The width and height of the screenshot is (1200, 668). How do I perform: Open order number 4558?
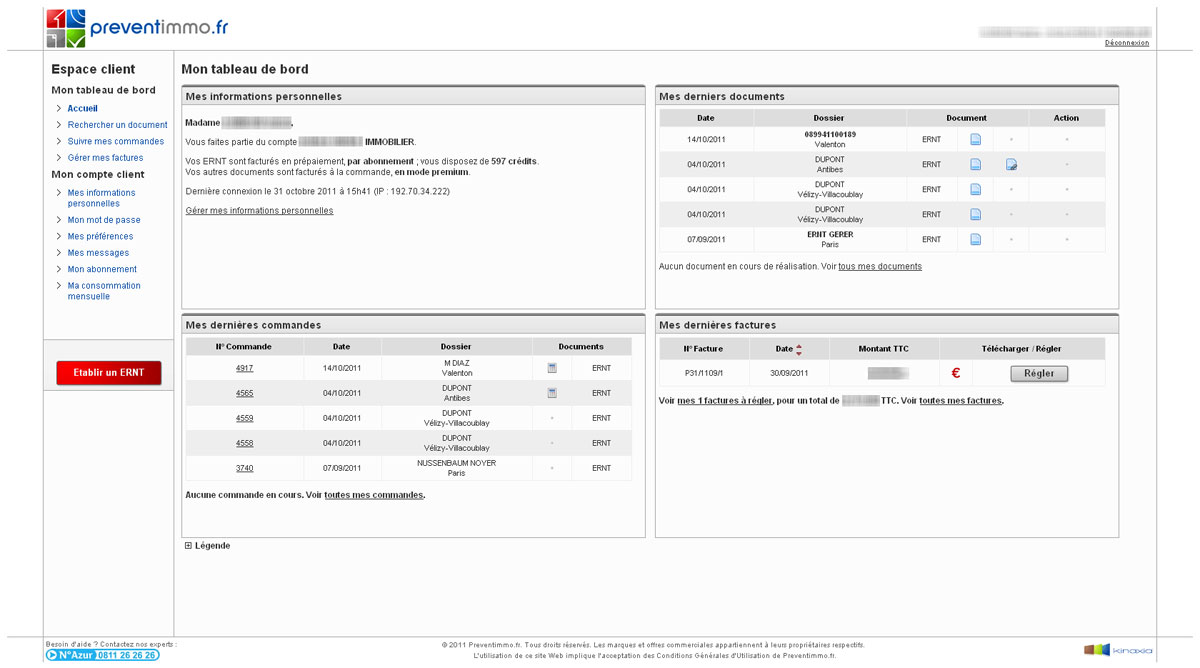pyautogui.click(x=245, y=443)
